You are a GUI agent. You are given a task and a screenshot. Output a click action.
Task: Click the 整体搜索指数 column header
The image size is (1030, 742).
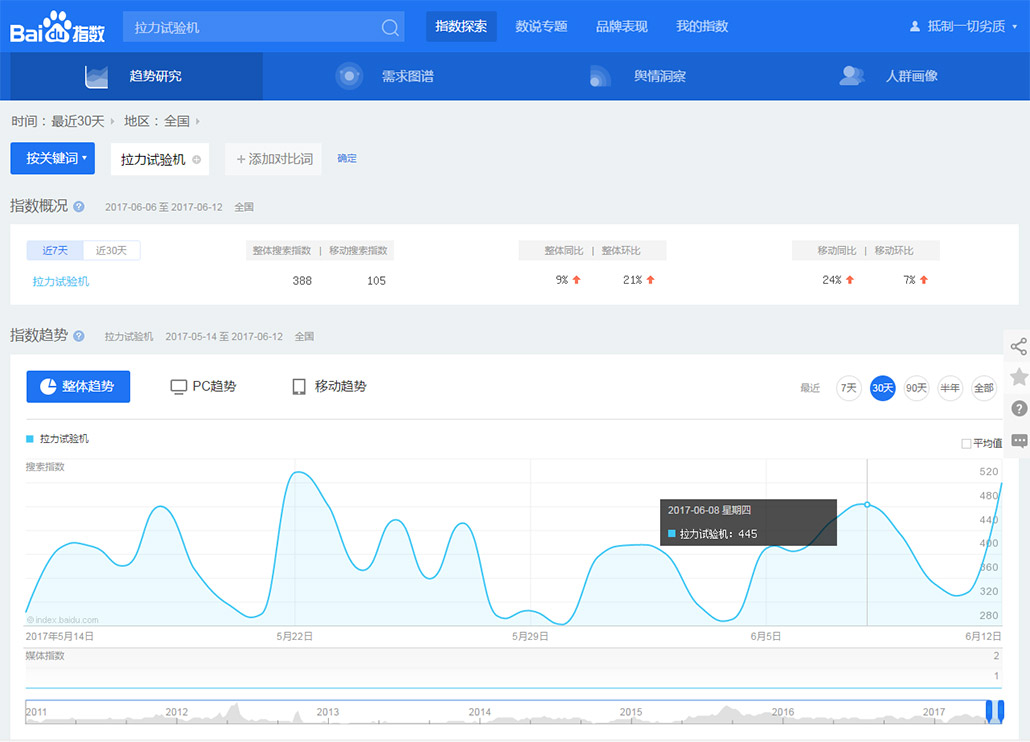(x=282, y=250)
